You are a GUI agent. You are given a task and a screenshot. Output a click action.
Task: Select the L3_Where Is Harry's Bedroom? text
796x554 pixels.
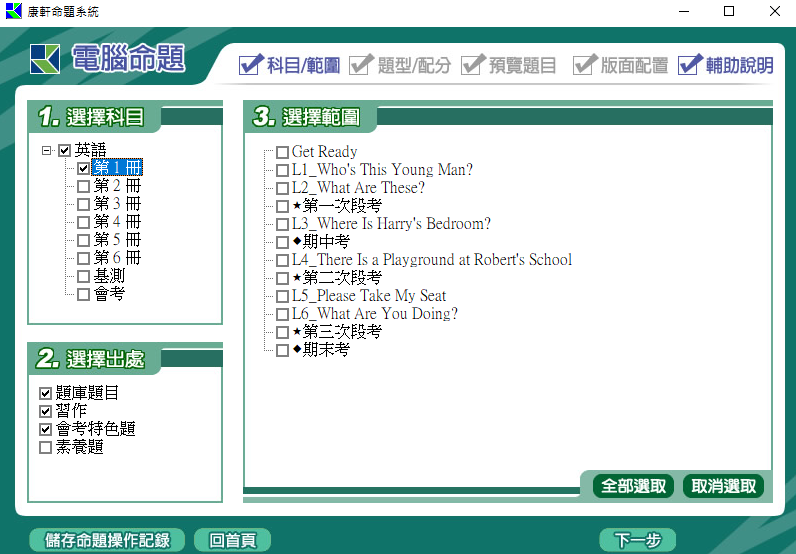click(391, 223)
